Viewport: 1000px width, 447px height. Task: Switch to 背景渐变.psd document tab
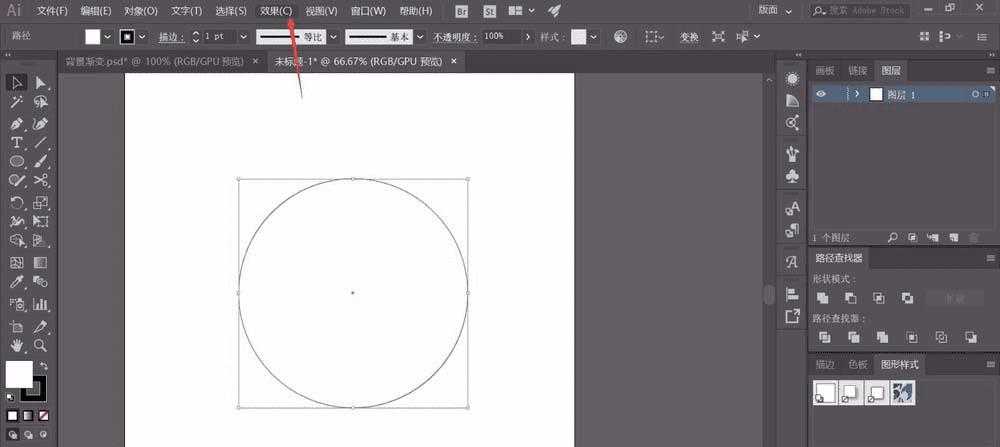click(154, 61)
